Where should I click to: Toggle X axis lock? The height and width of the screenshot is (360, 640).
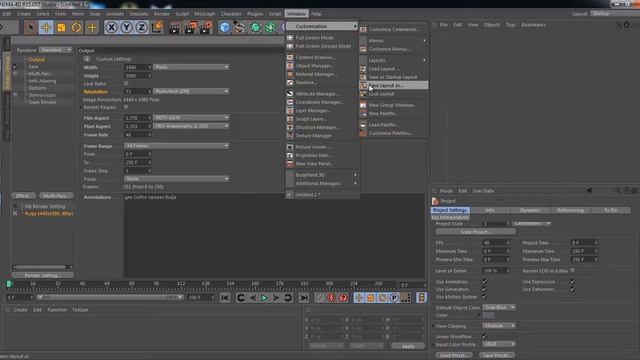111,27
